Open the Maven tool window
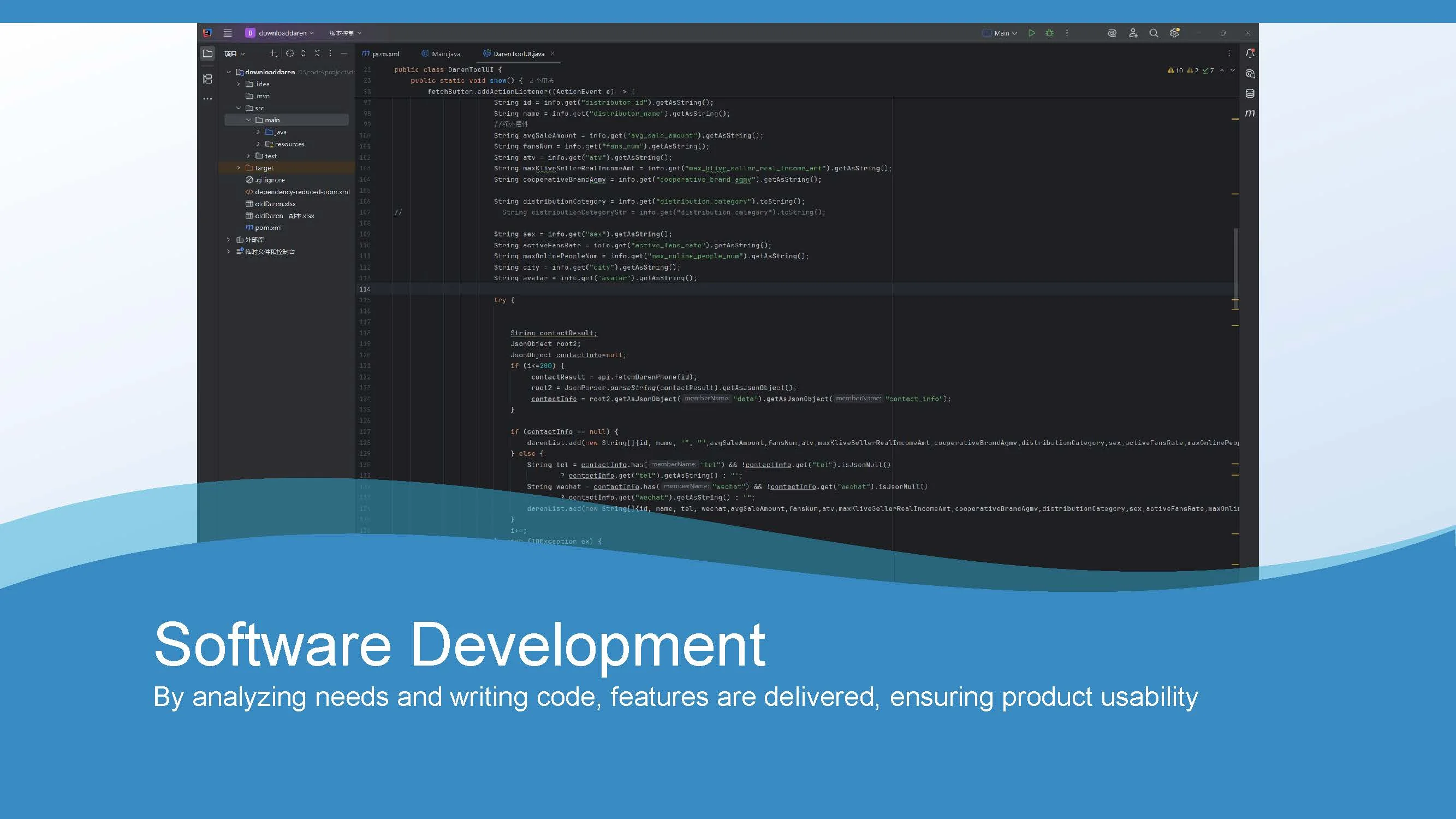Image resolution: width=1456 pixels, height=819 pixels. [1250, 113]
